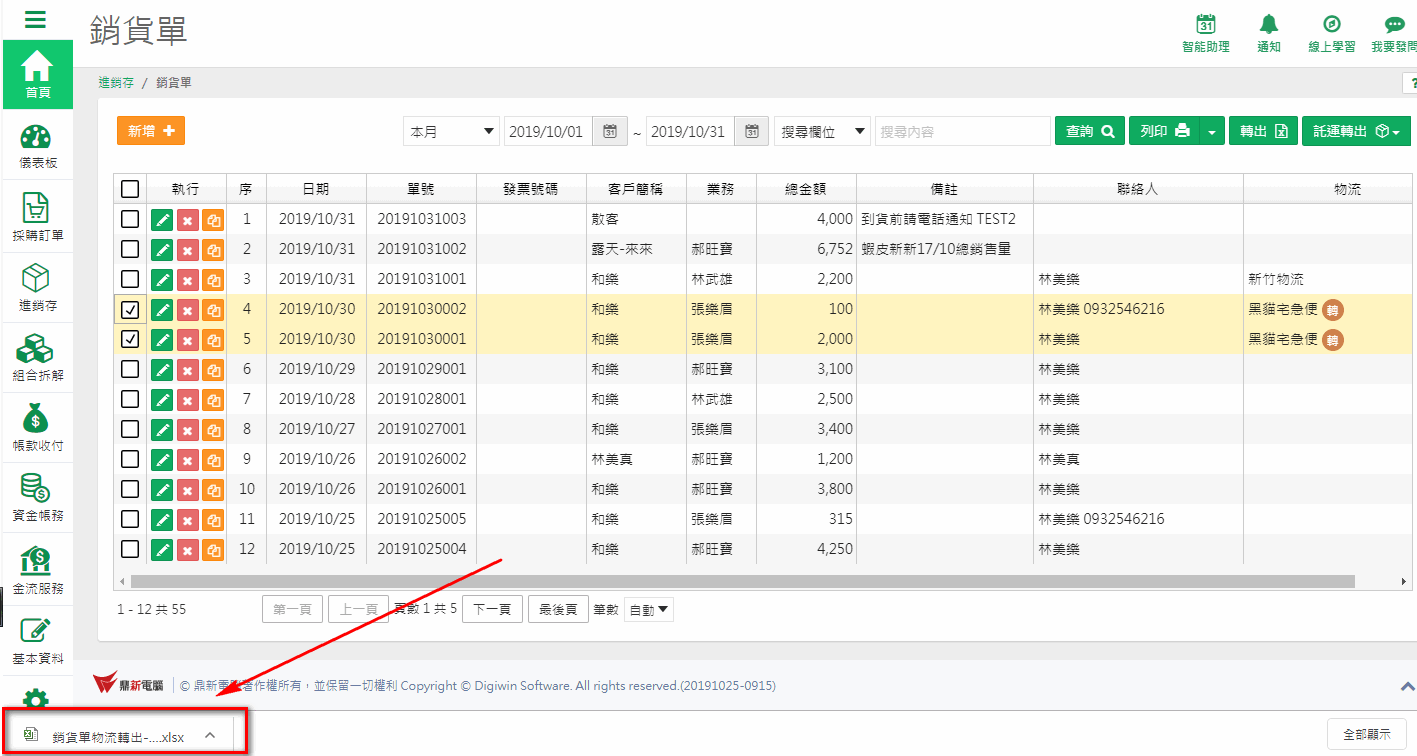Click the 查詢 search button
The height and width of the screenshot is (756, 1417).
[1090, 131]
